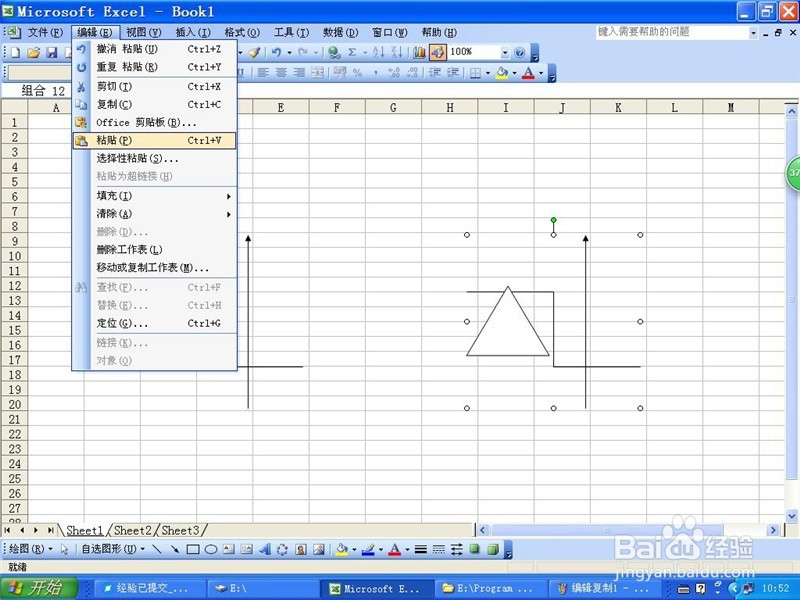Click the Open file folder icon

(33, 52)
